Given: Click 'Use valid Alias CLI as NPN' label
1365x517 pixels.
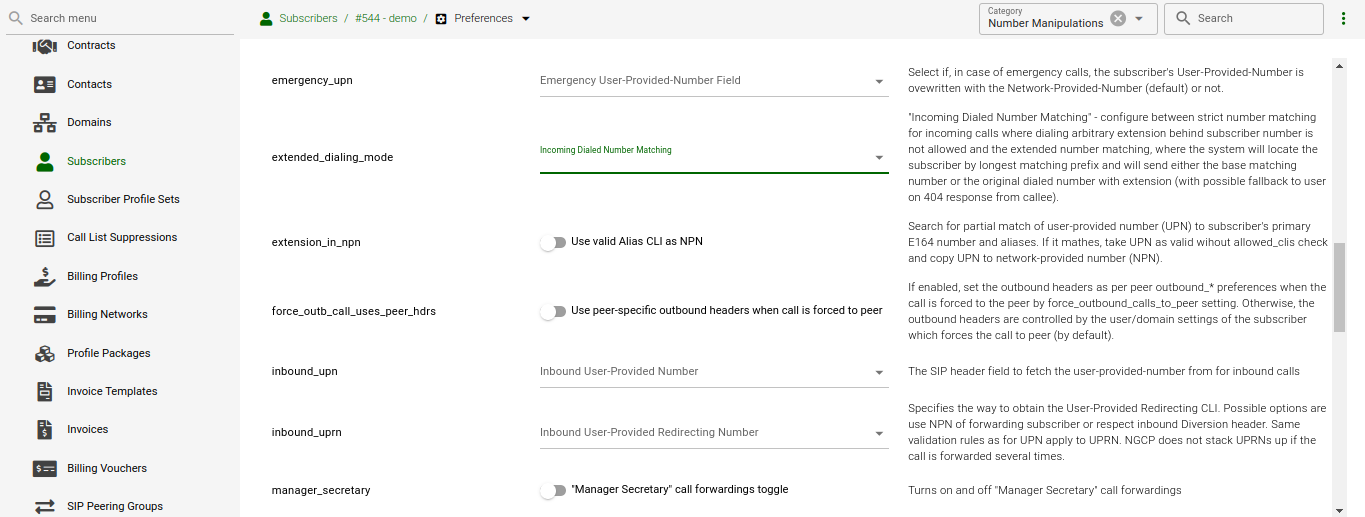Looking at the screenshot, I should click(x=637, y=242).
